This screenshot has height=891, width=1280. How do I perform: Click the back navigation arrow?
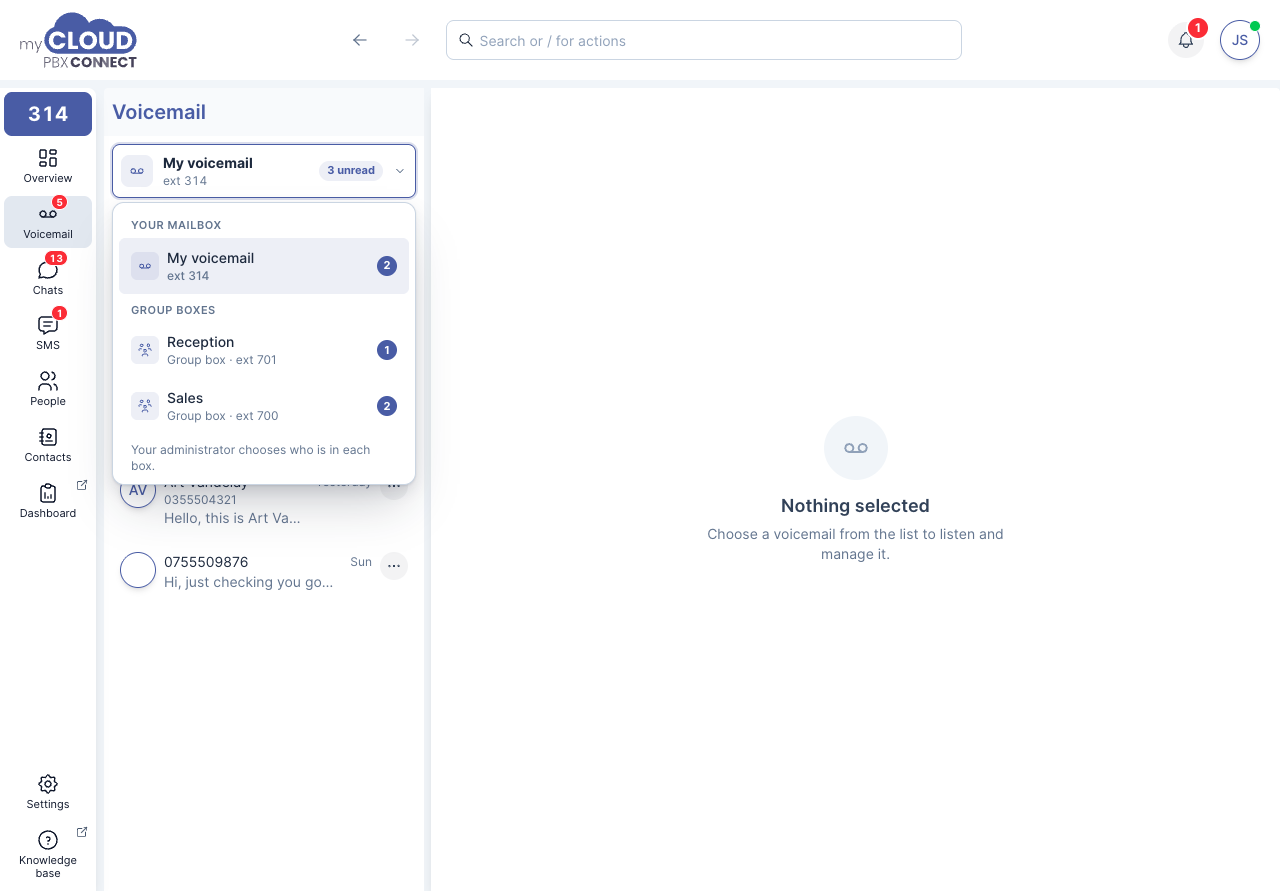click(360, 40)
